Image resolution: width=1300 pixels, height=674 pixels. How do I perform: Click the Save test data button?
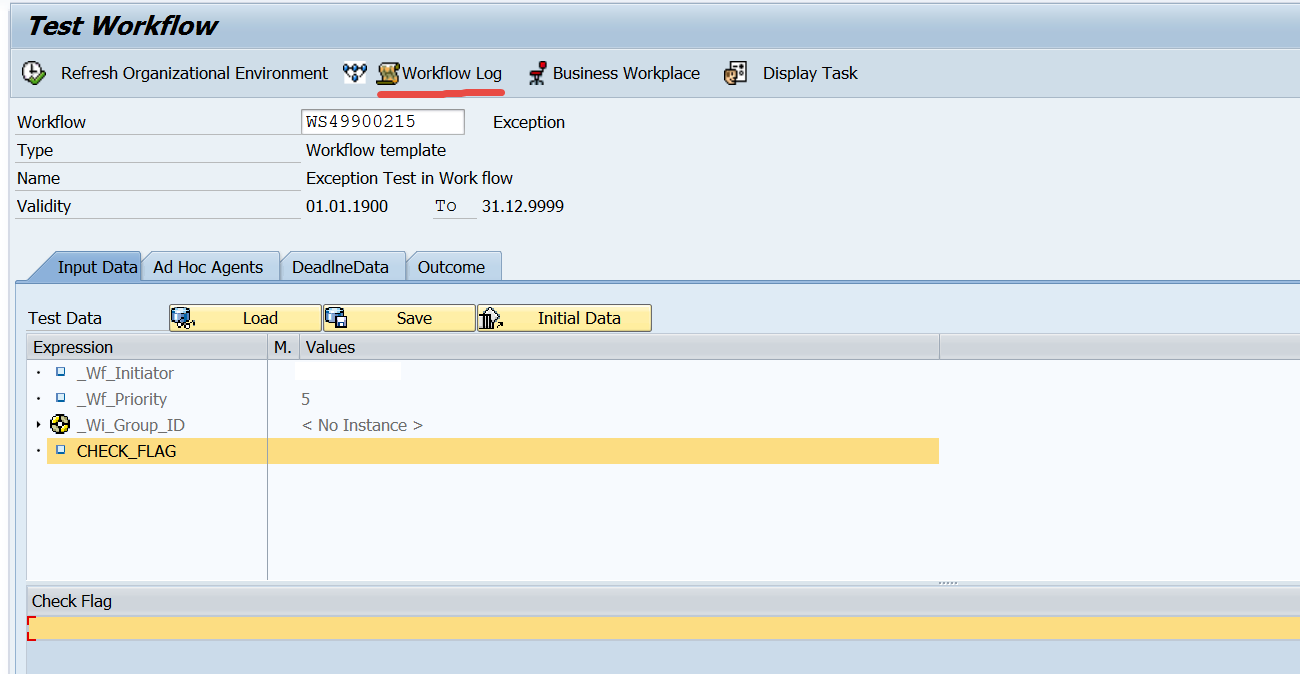[x=399, y=318]
